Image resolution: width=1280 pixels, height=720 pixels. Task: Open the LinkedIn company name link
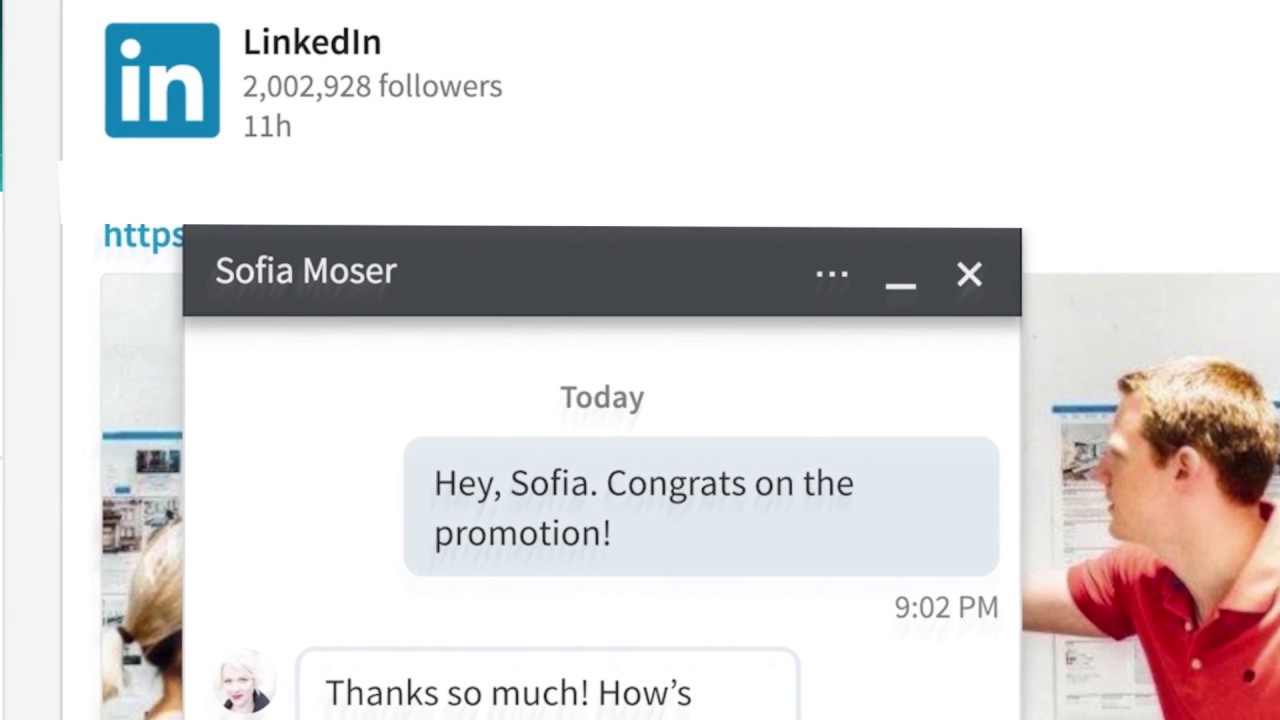(x=312, y=42)
